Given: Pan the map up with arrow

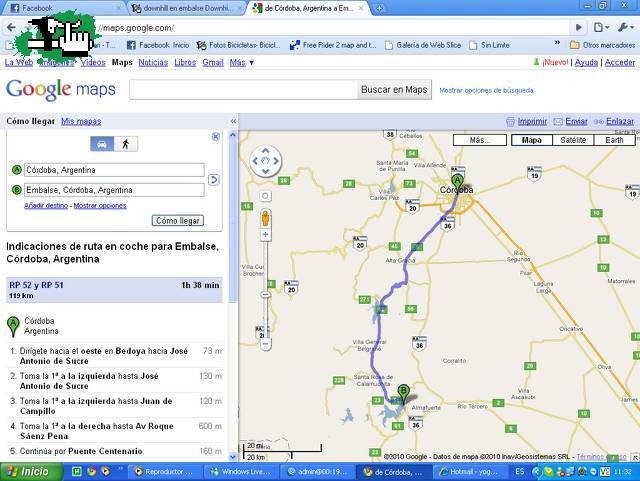Looking at the screenshot, I should 265,151.
